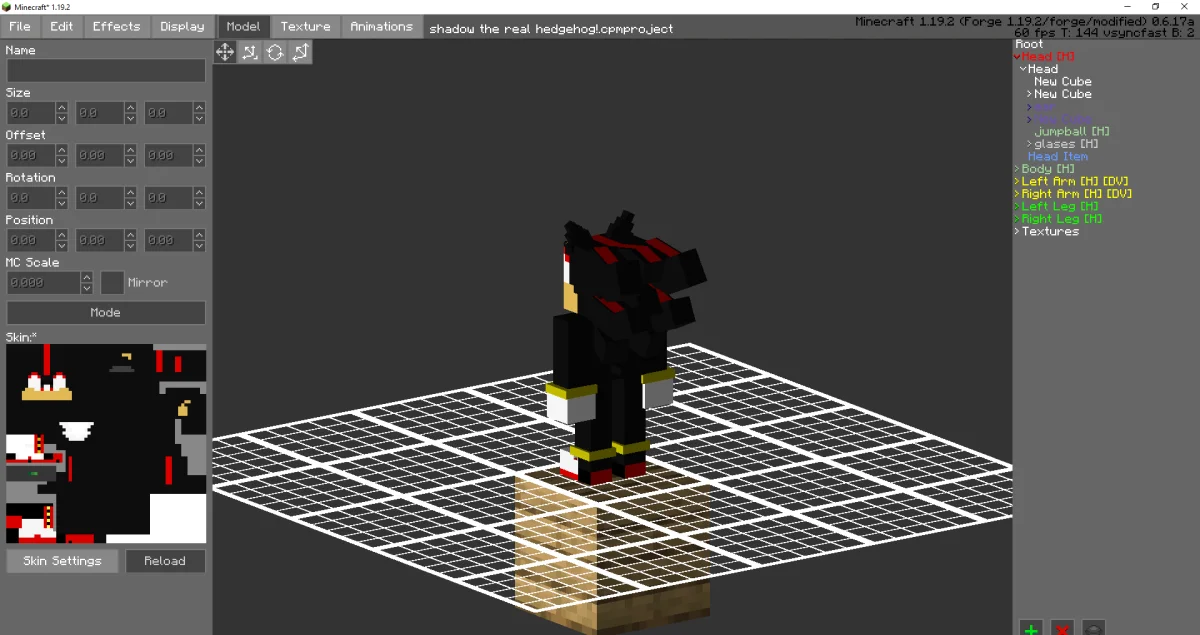Decrease the Offset Z value
1200x635 pixels.
click(x=200, y=161)
